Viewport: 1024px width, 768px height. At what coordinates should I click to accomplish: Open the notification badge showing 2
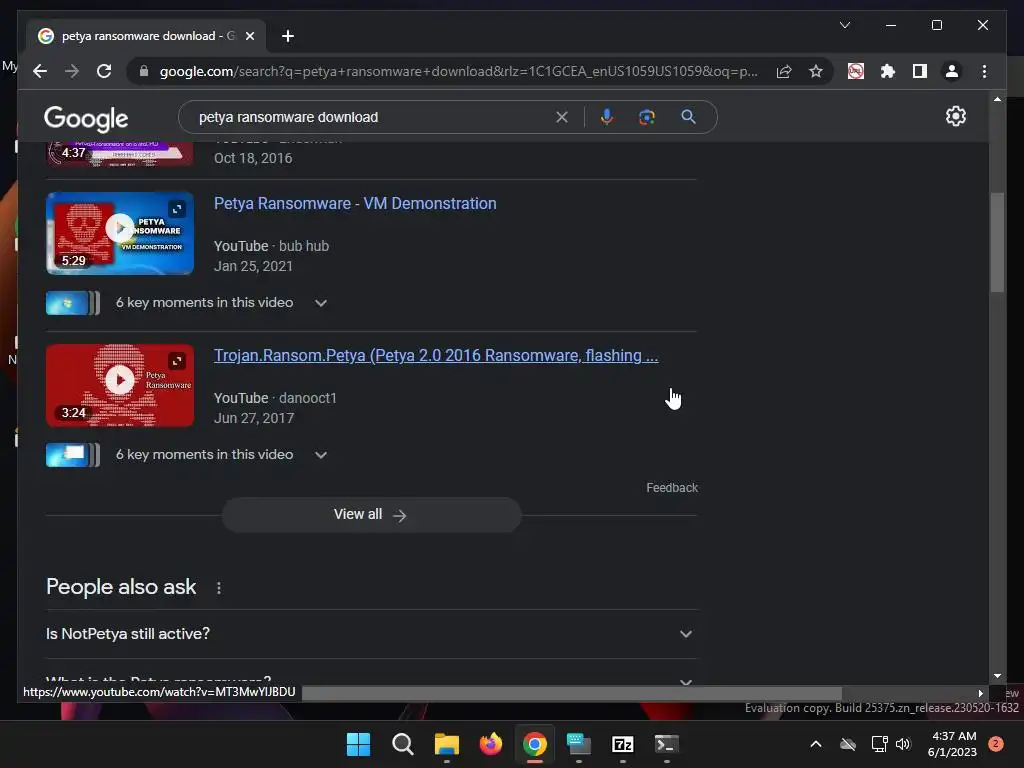pyautogui.click(x=996, y=744)
